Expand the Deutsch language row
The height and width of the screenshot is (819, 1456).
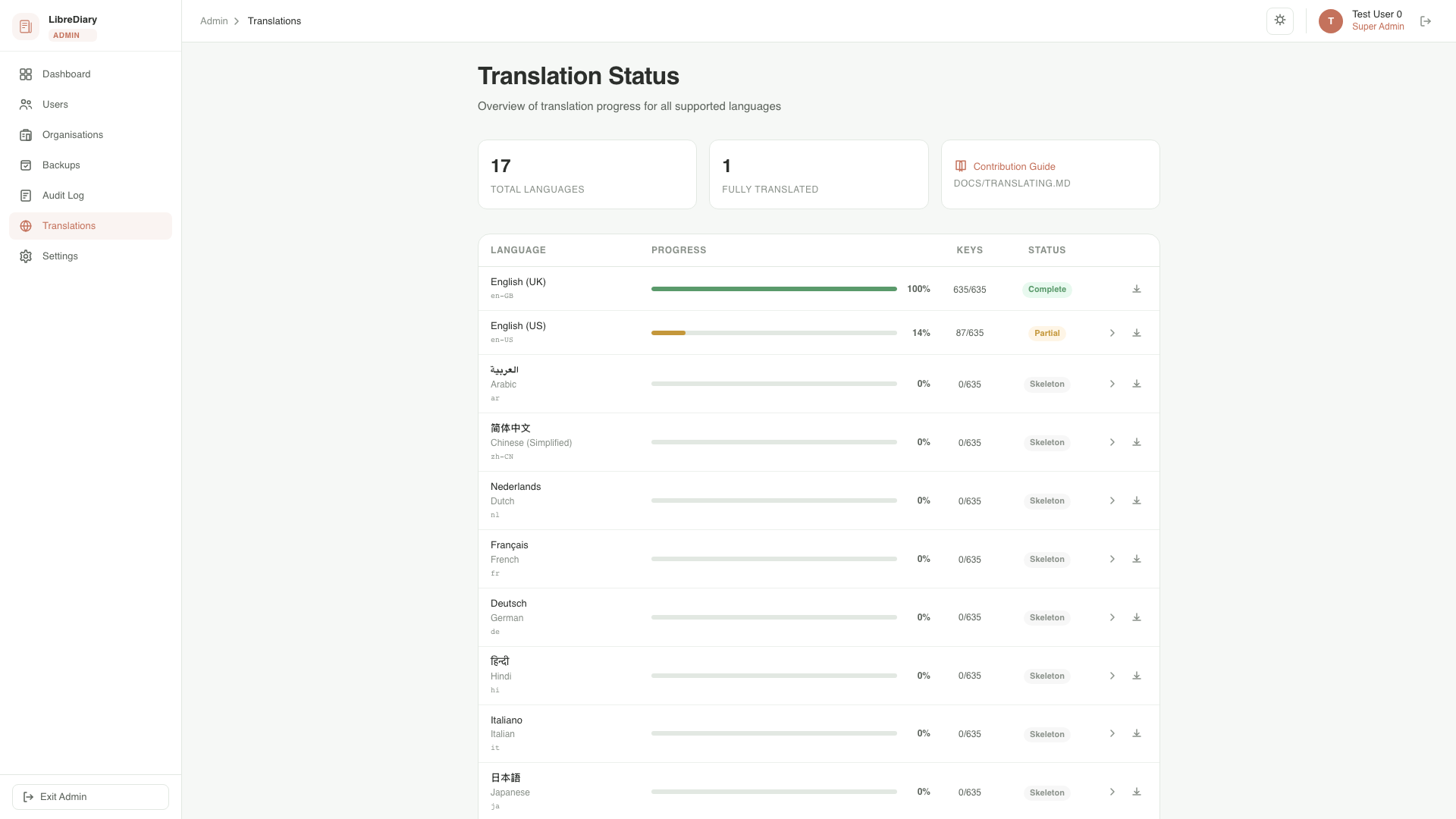tap(1112, 617)
